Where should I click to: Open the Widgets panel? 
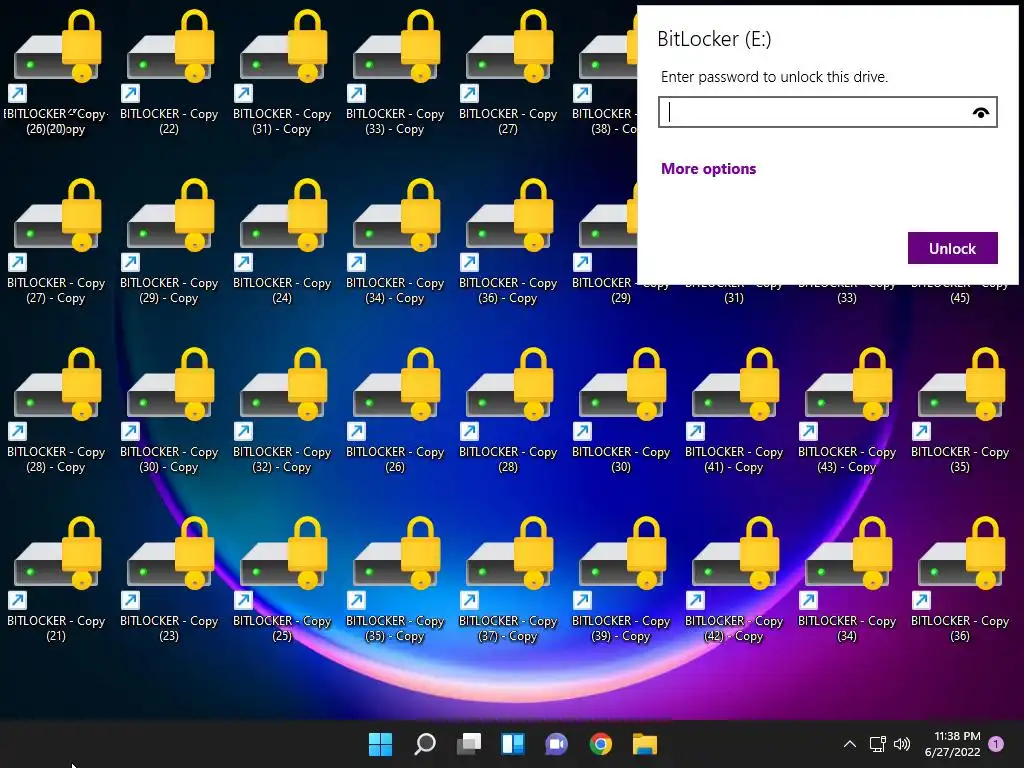pos(513,744)
